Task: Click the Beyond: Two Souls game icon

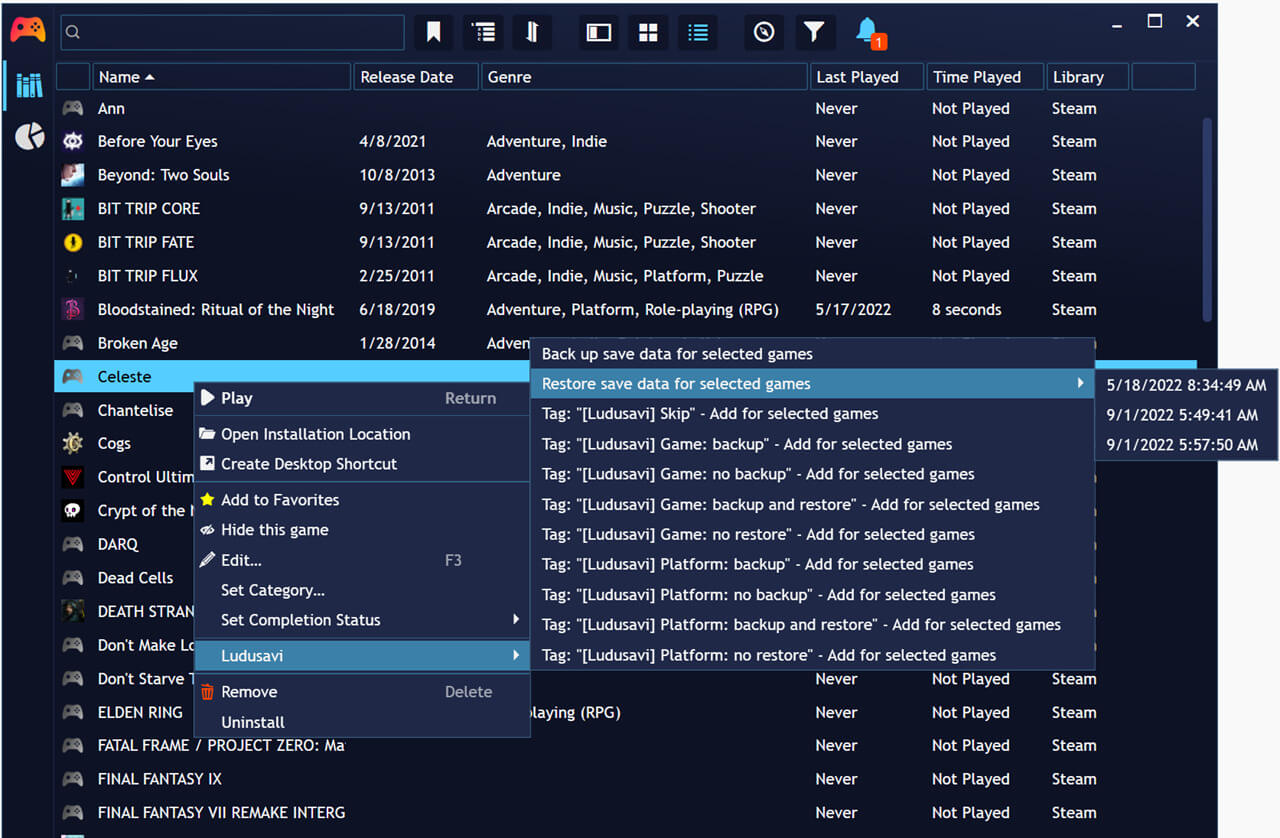Action: tap(72, 175)
